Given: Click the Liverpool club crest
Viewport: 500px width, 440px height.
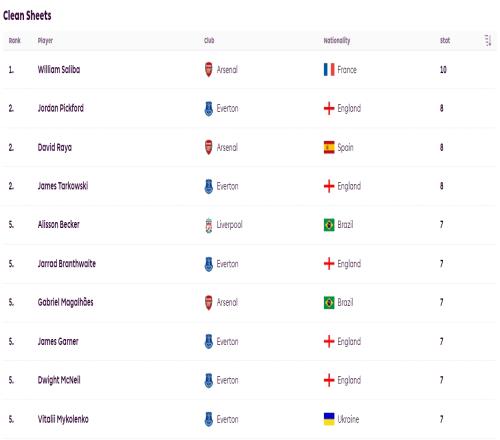Looking at the screenshot, I should 209,225.
